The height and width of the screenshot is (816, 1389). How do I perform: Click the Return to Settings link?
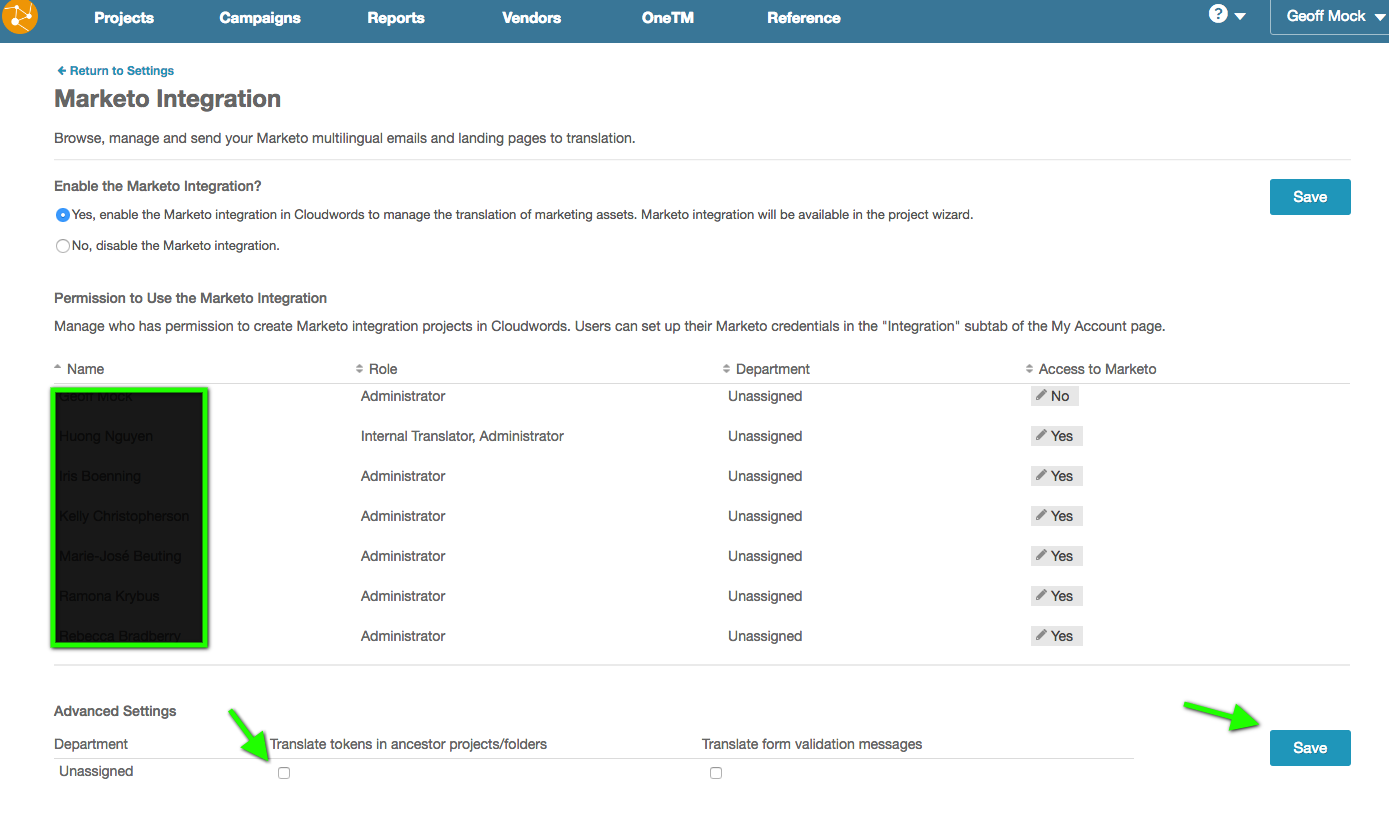(x=116, y=71)
